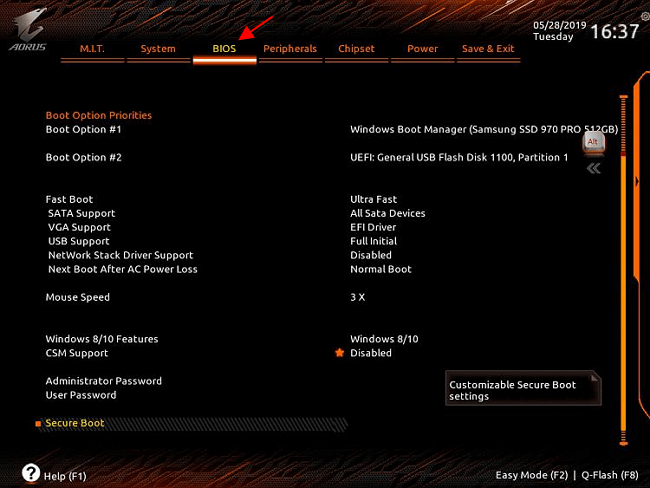The image size is (650, 488).
Task: Click the Customizable Secure Boot settings tooltip
Action: 523,388
